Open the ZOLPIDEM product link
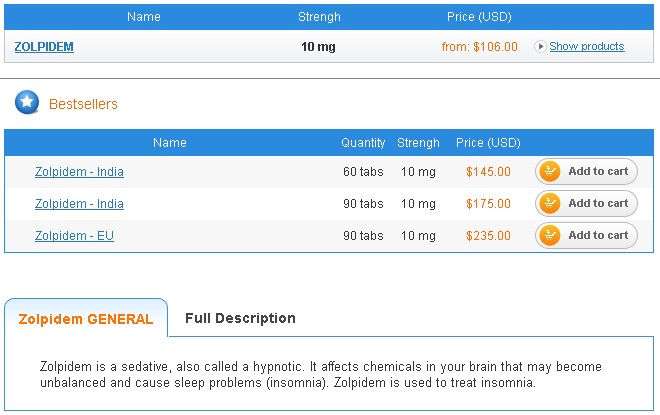 44,46
